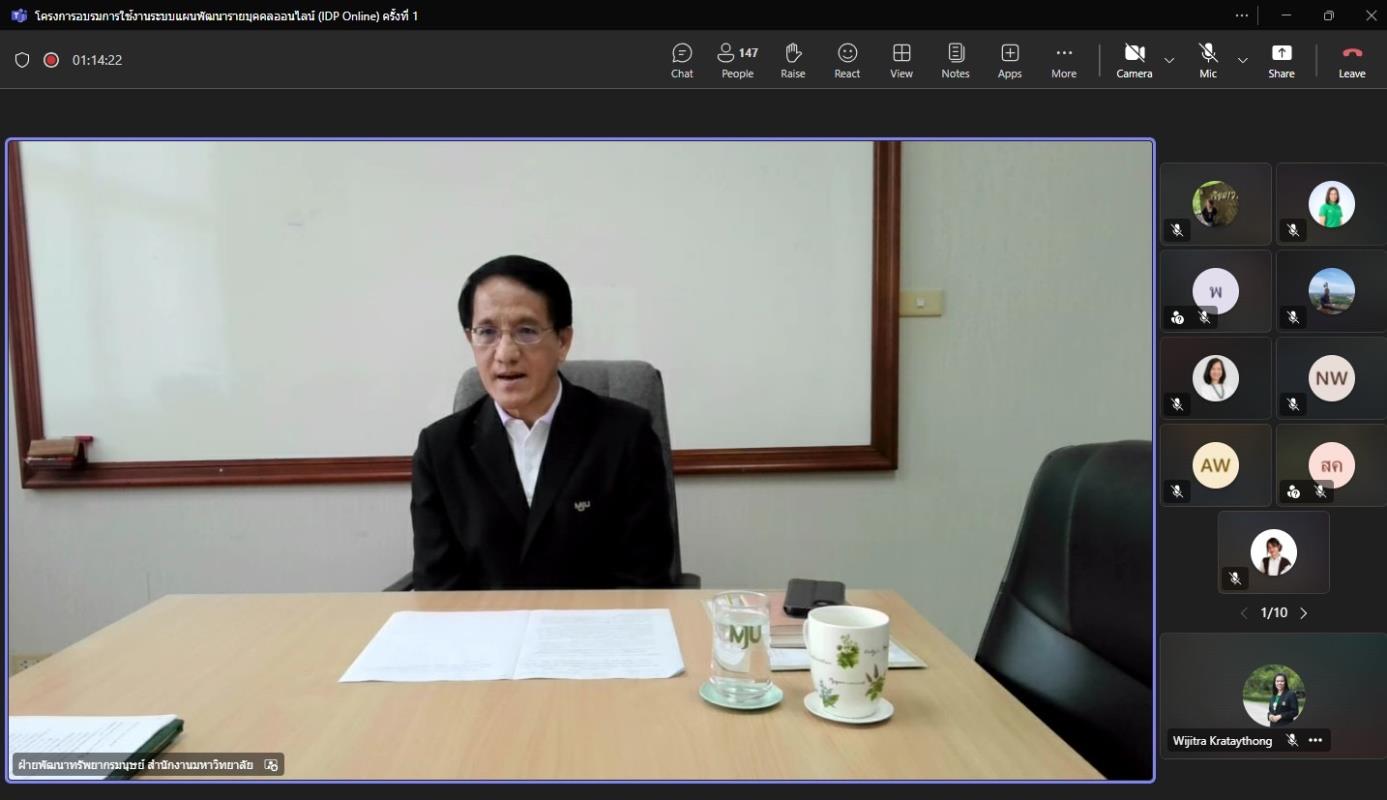Raise your hand in meeting

point(793,60)
